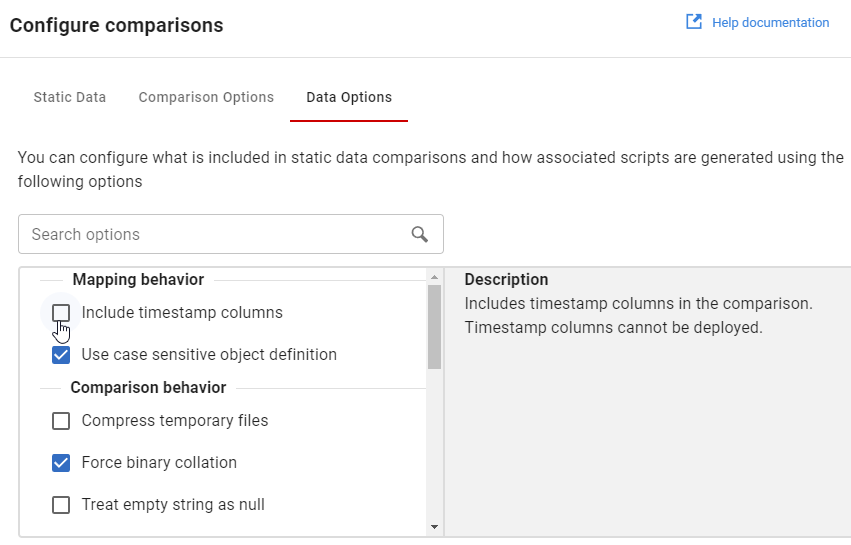Click the Compress temporary files label
Screen dimensions: 851x545
175,421
